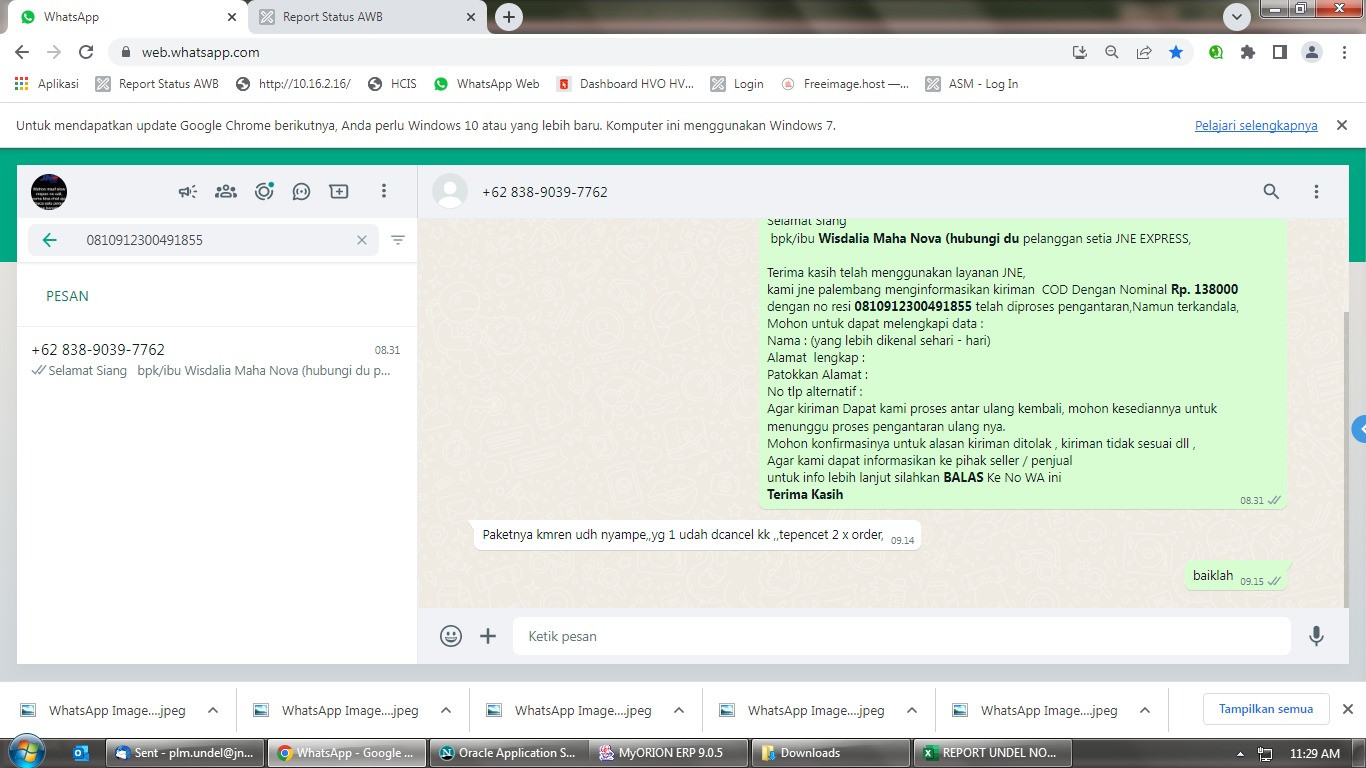
Task: Share this page icon
Action: click(1144, 52)
